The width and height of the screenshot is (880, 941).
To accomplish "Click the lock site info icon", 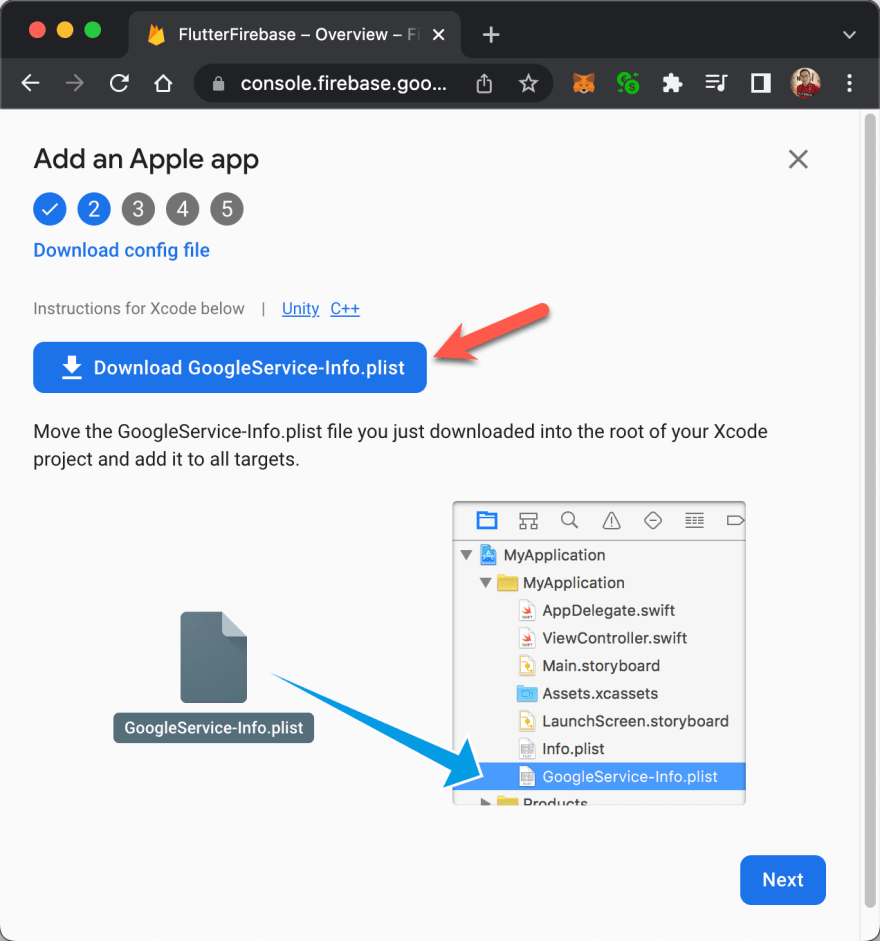I will tap(218, 83).
